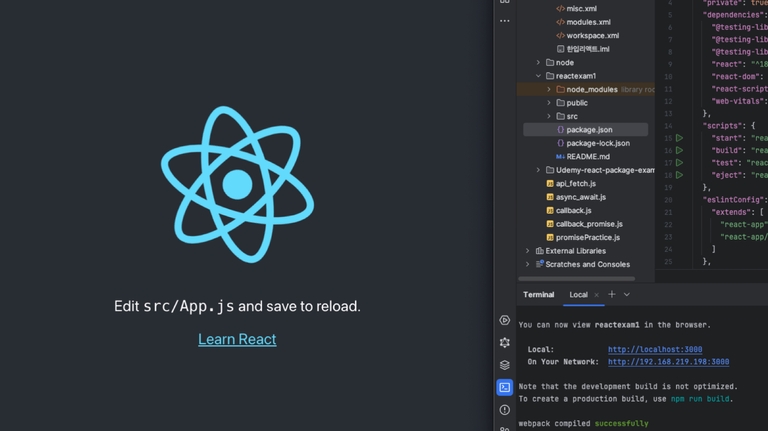768x431 pixels.
Task: Expand the External Libraries node
Action: click(x=528, y=251)
